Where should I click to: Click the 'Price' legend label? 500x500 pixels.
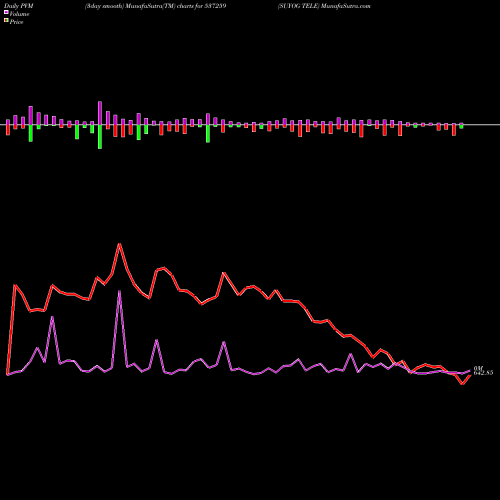coord(17,22)
